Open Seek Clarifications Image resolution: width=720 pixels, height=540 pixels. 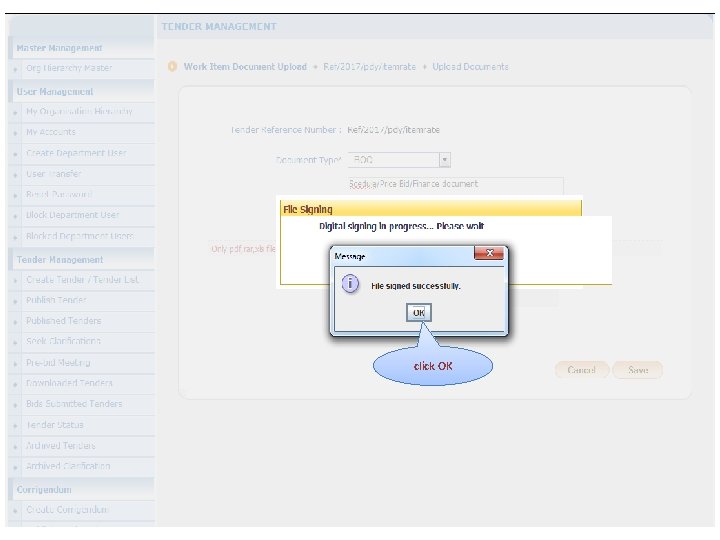(x=63, y=341)
